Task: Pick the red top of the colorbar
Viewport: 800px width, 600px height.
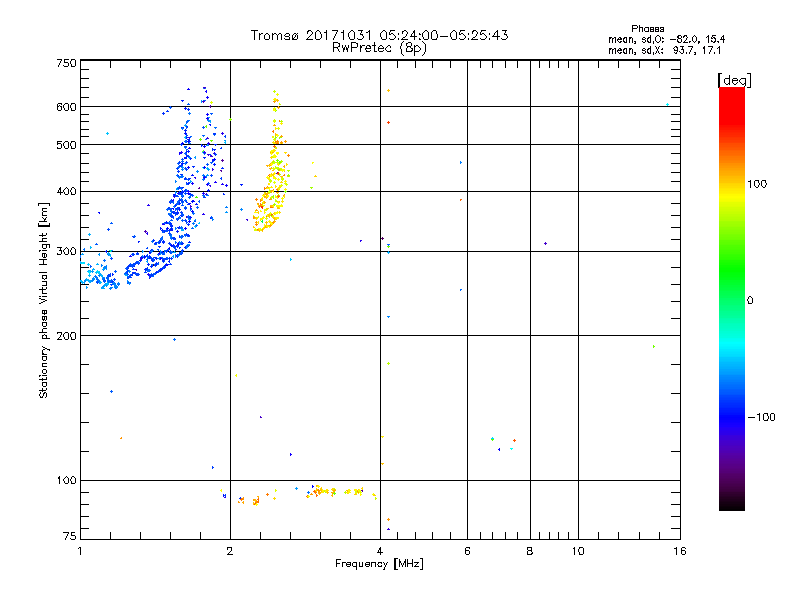Action: [731, 95]
